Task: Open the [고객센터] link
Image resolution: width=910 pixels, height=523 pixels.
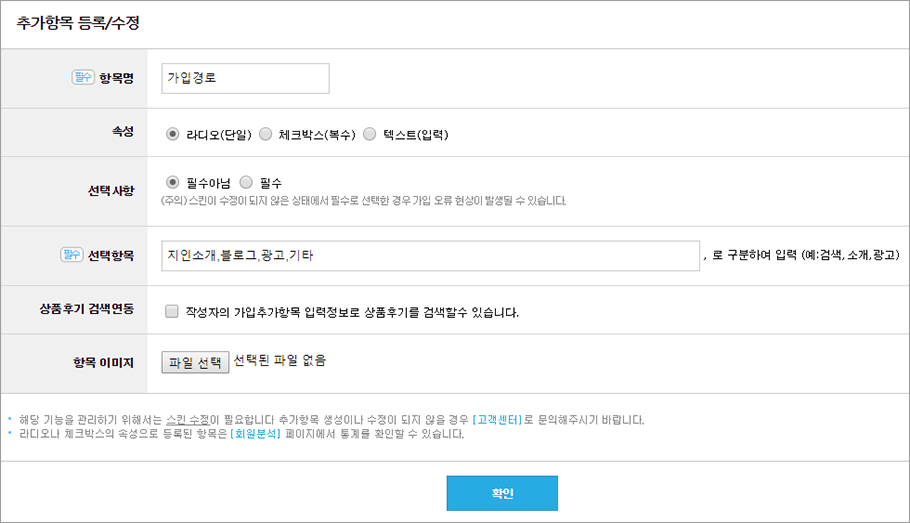Action: 497,420
